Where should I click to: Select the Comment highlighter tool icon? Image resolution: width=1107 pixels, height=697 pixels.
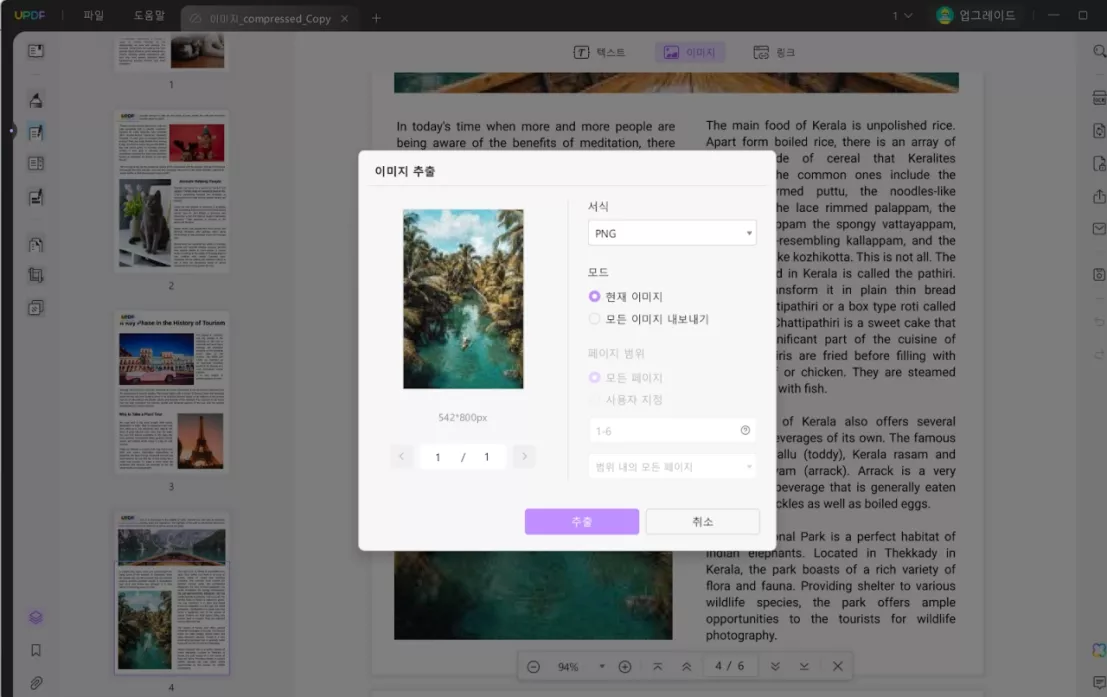coord(35,100)
